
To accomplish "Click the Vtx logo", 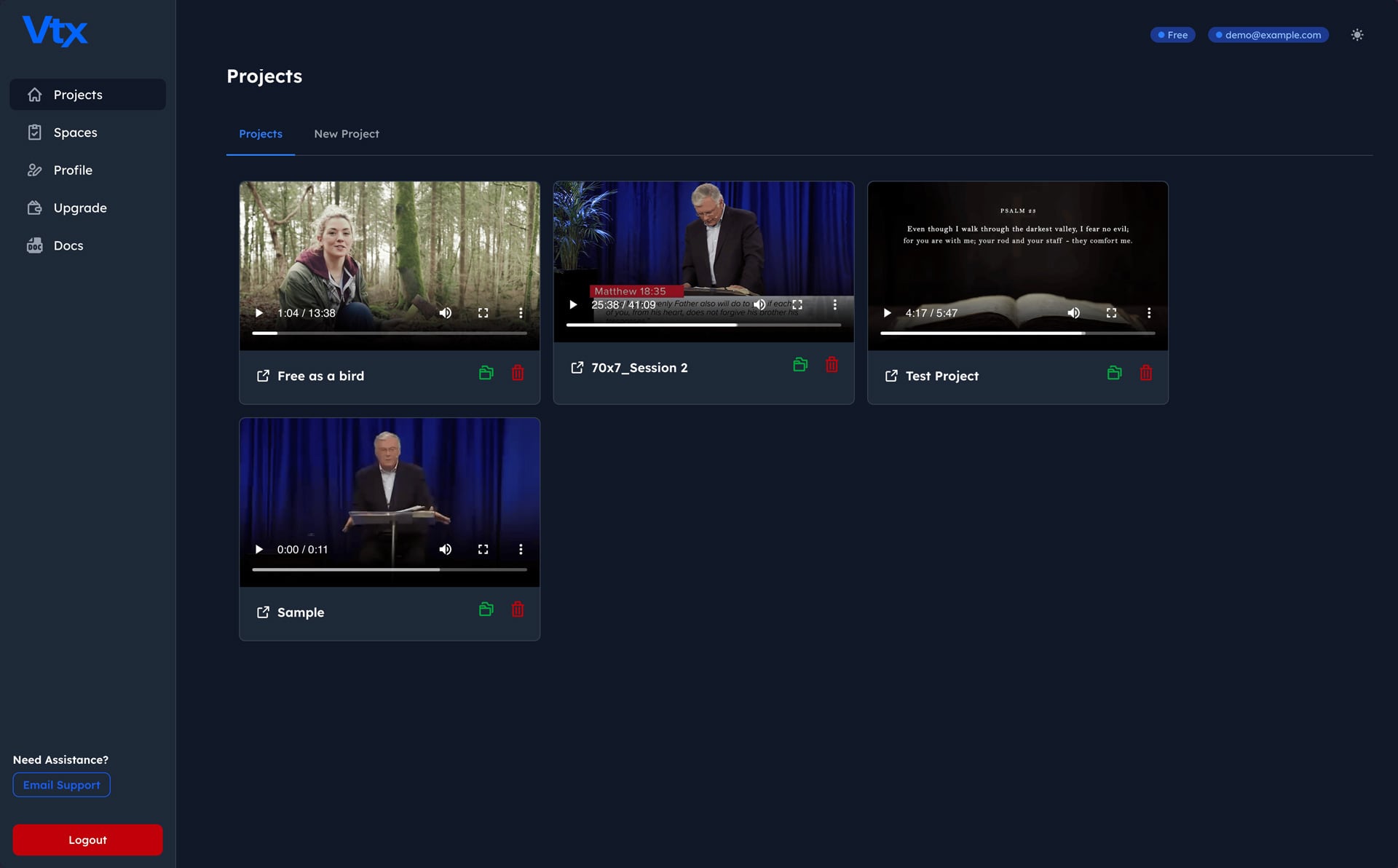I will (x=55, y=31).
